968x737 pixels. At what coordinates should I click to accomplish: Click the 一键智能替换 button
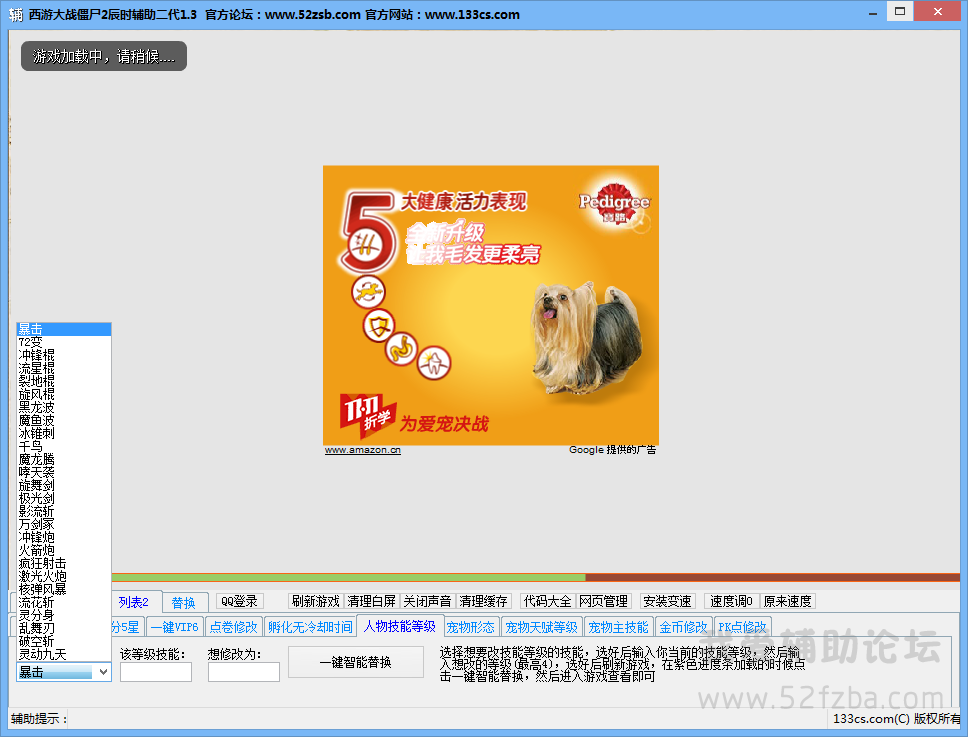(x=356, y=662)
